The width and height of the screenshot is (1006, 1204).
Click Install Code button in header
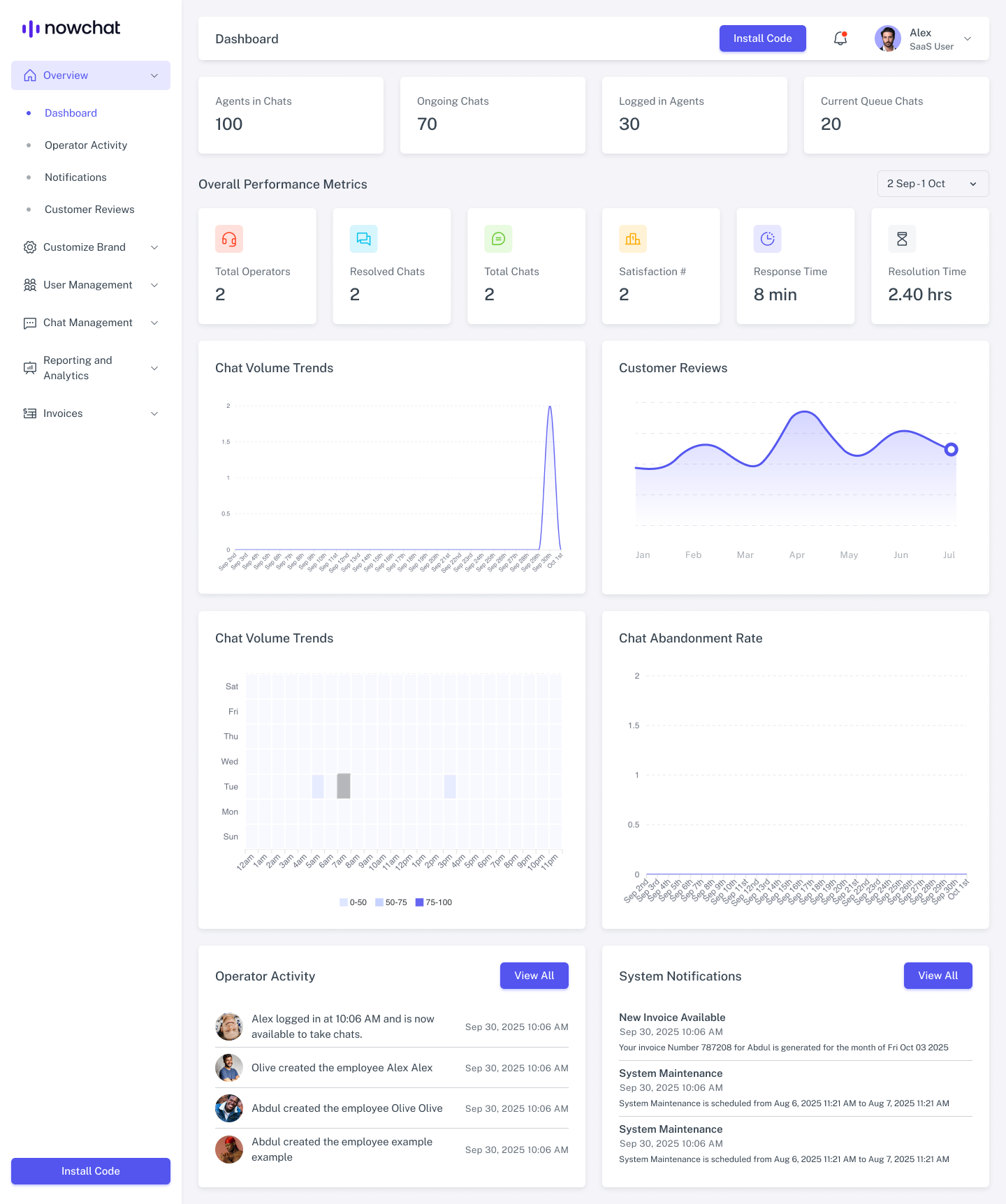[x=762, y=38]
